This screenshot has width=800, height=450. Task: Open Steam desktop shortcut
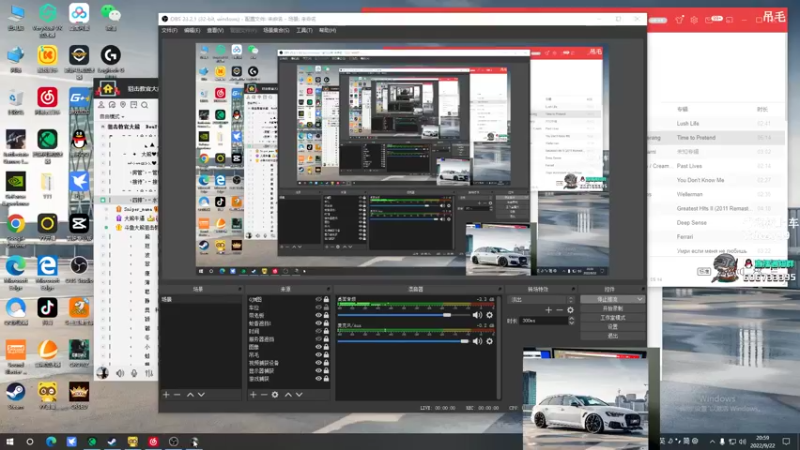pyautogui.click(x=15, y=397)
